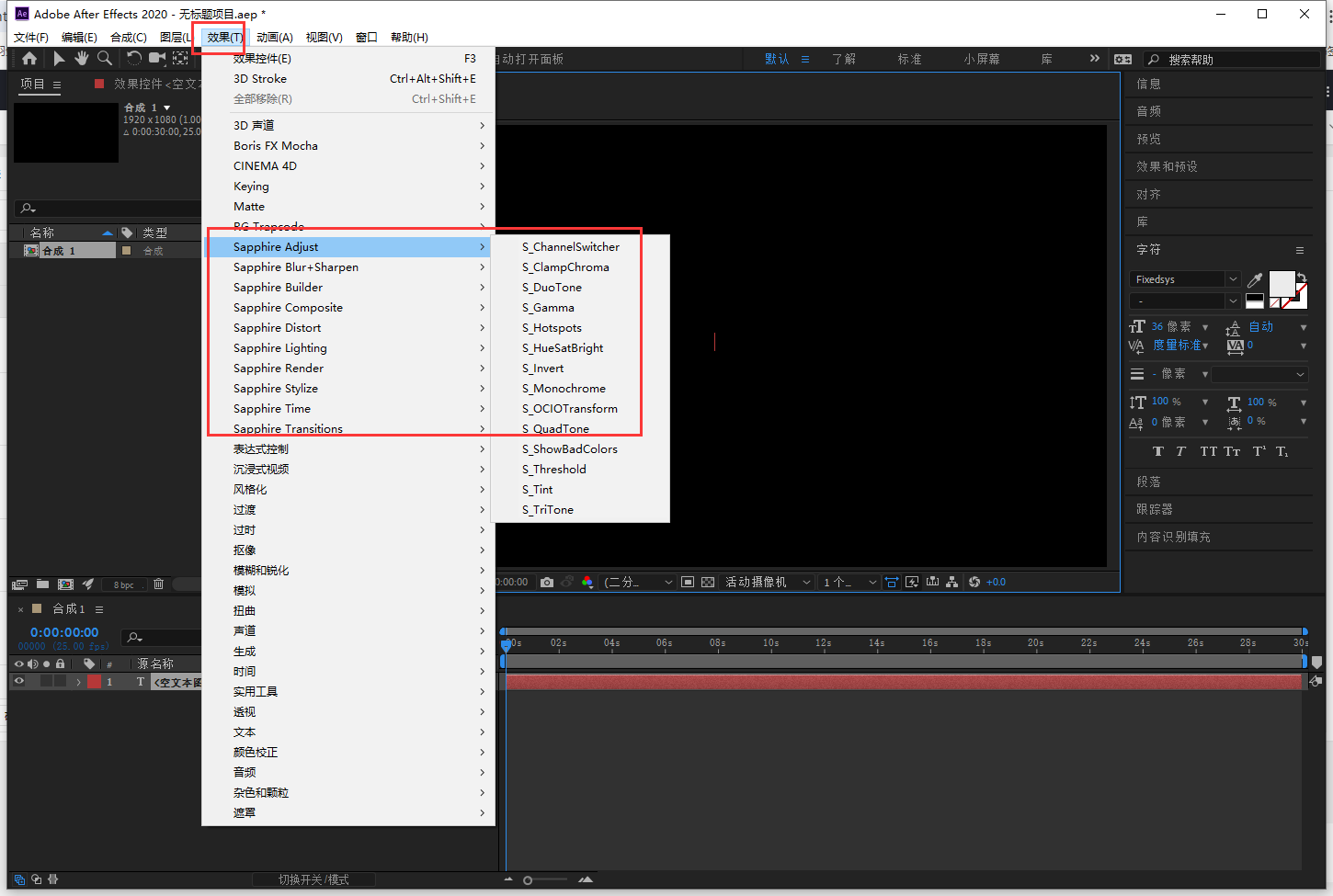Open the Comp Flowchart icon
The height and width of the screenshot is (896, 1333).
951,582
